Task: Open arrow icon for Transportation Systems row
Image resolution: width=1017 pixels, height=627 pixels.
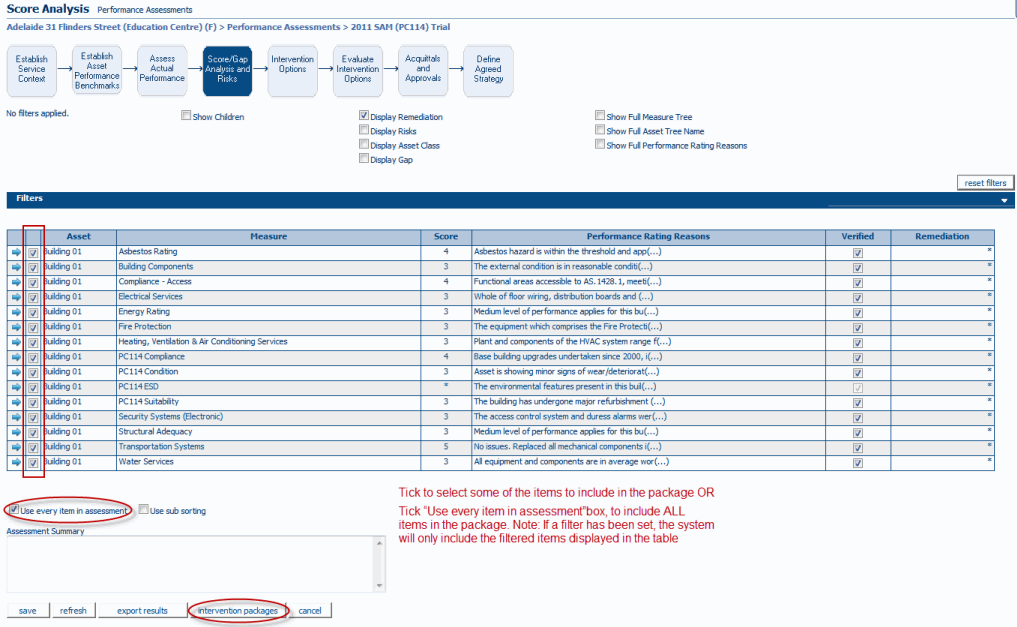Action: coord(16,447)
